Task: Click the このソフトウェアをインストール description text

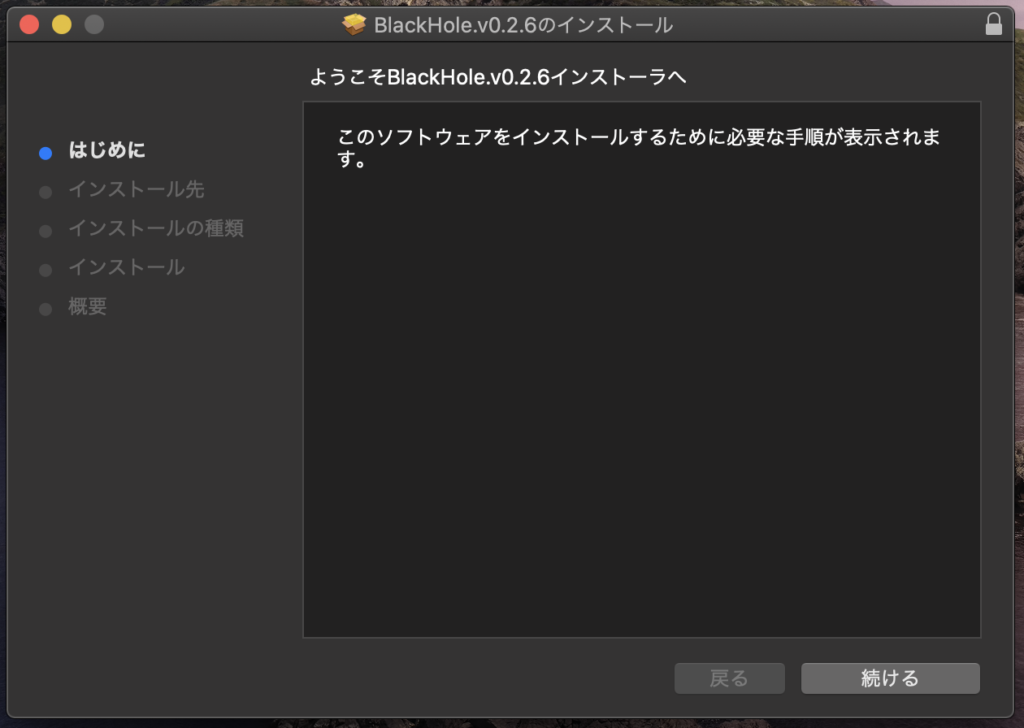Action: (638, 148)
